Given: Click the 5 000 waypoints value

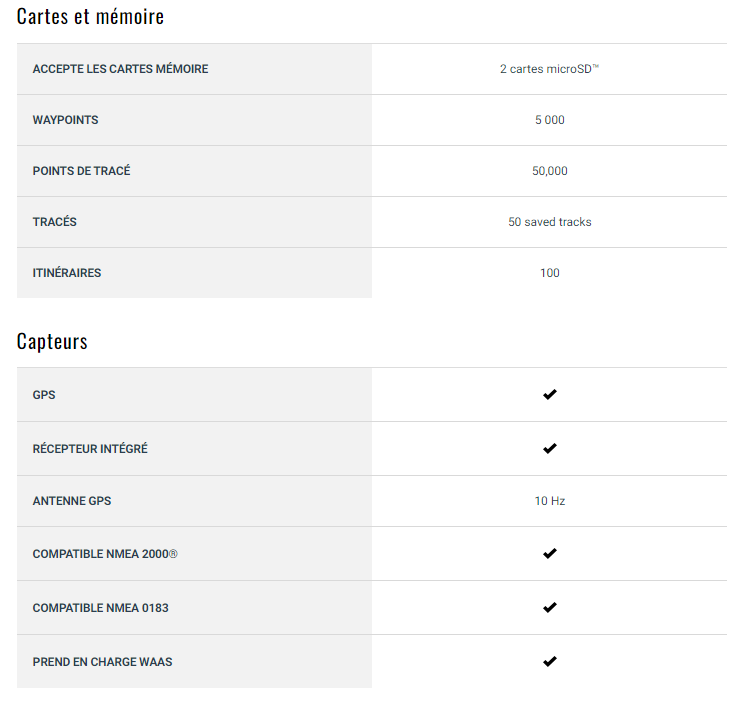Looking at the screenshot, I should (x=549, y=120).
